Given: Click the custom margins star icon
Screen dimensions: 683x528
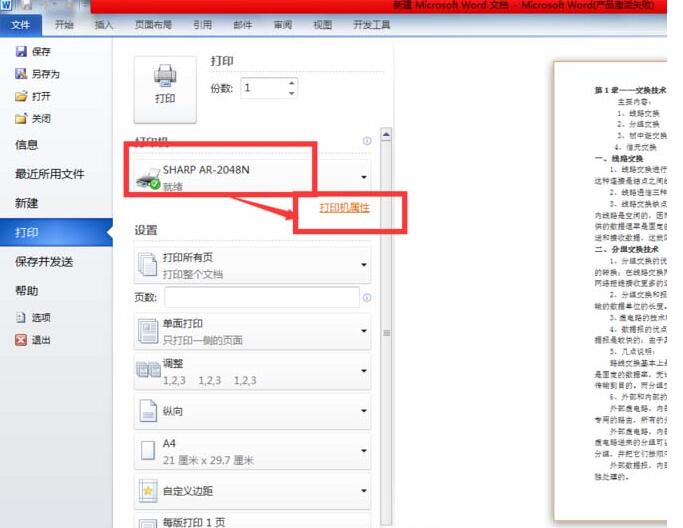Looking at the screenshot, I should point(148,491).
